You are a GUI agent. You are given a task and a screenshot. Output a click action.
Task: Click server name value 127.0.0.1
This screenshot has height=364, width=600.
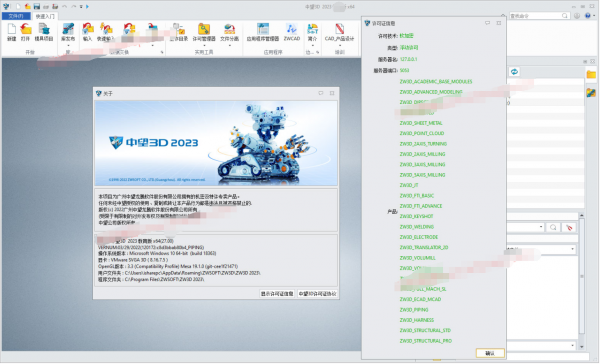[409, 59]
